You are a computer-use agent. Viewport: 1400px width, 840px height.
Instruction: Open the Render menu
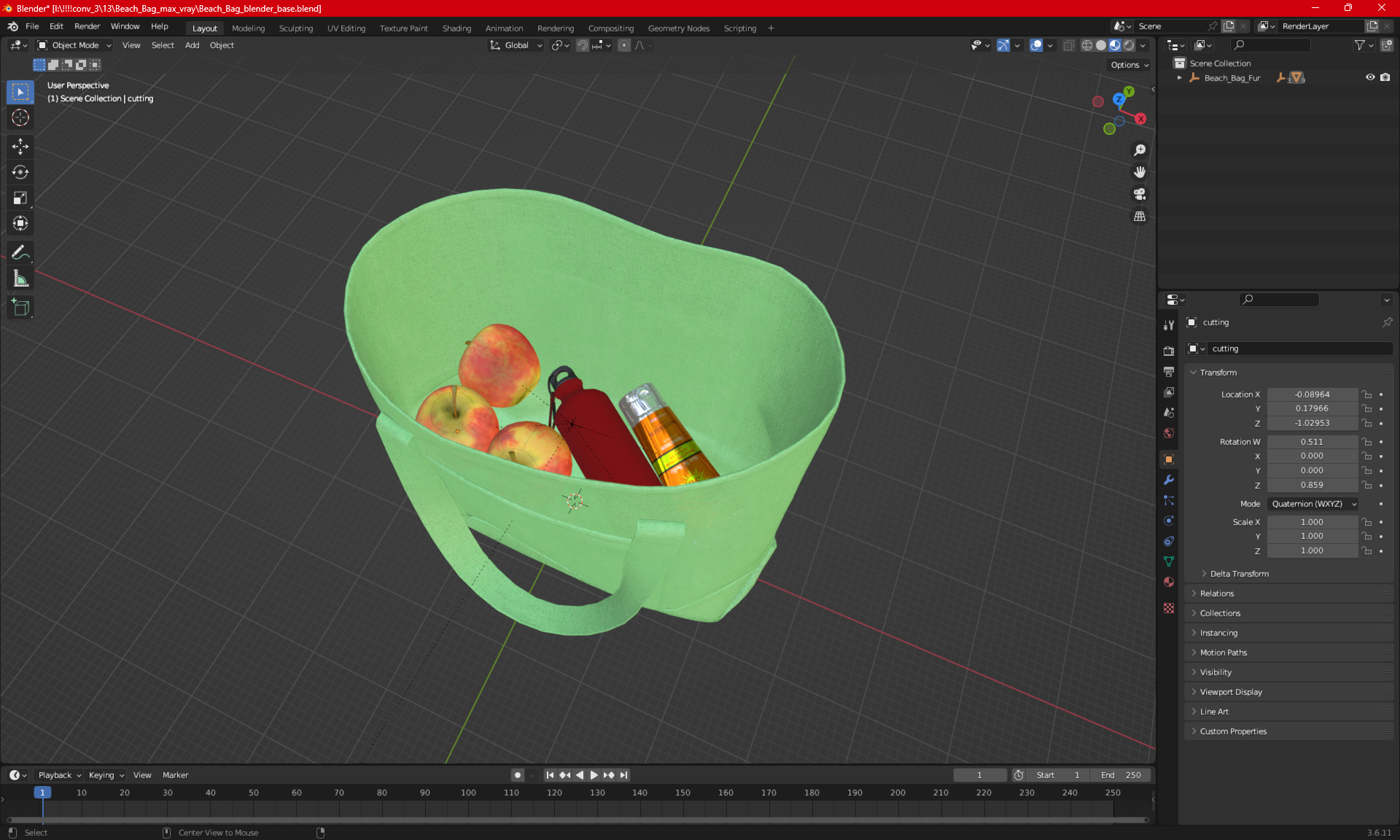click(87, 26)
